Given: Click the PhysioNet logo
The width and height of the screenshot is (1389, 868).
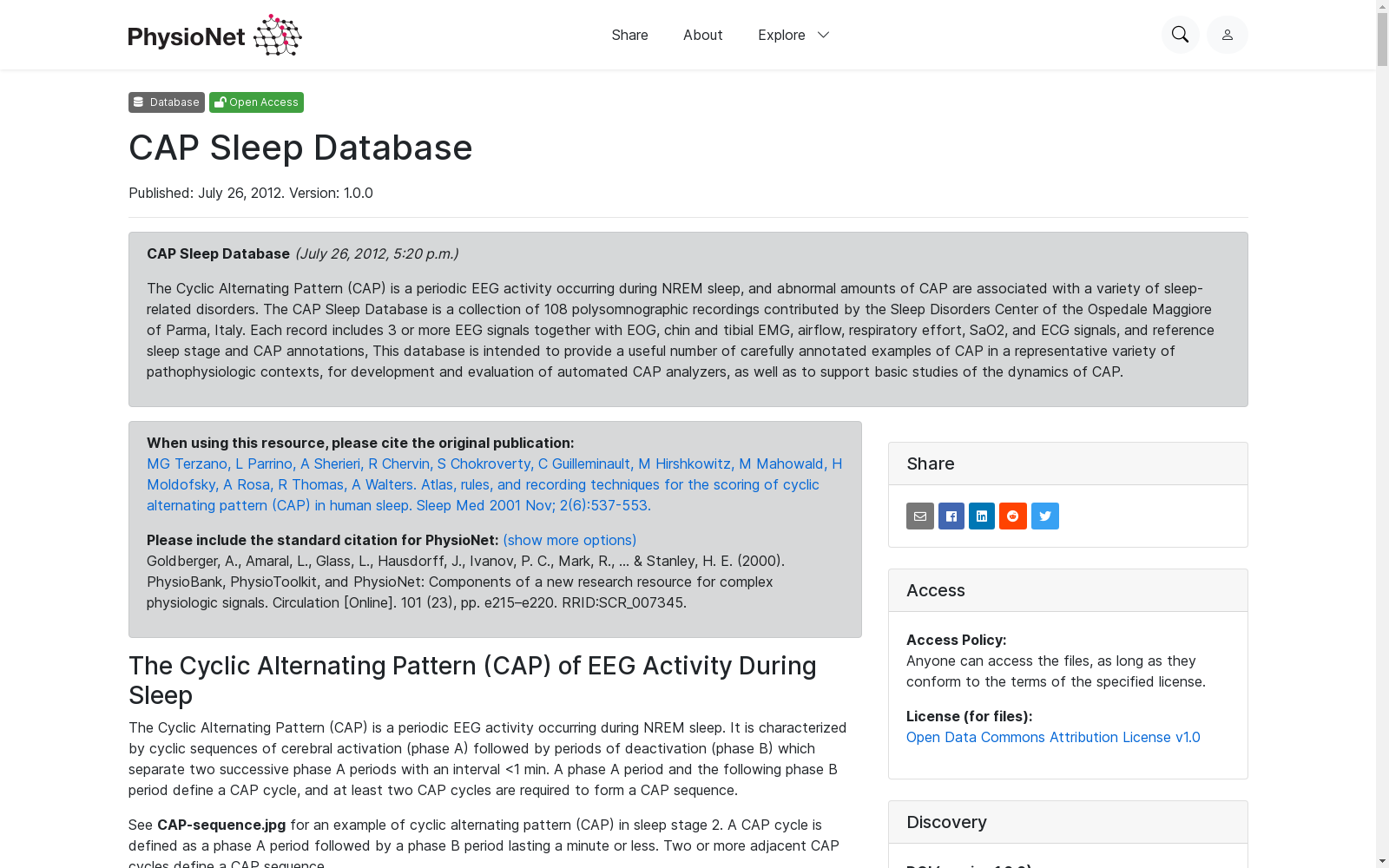Looking at the screenshot, I should tap(214, 35).
